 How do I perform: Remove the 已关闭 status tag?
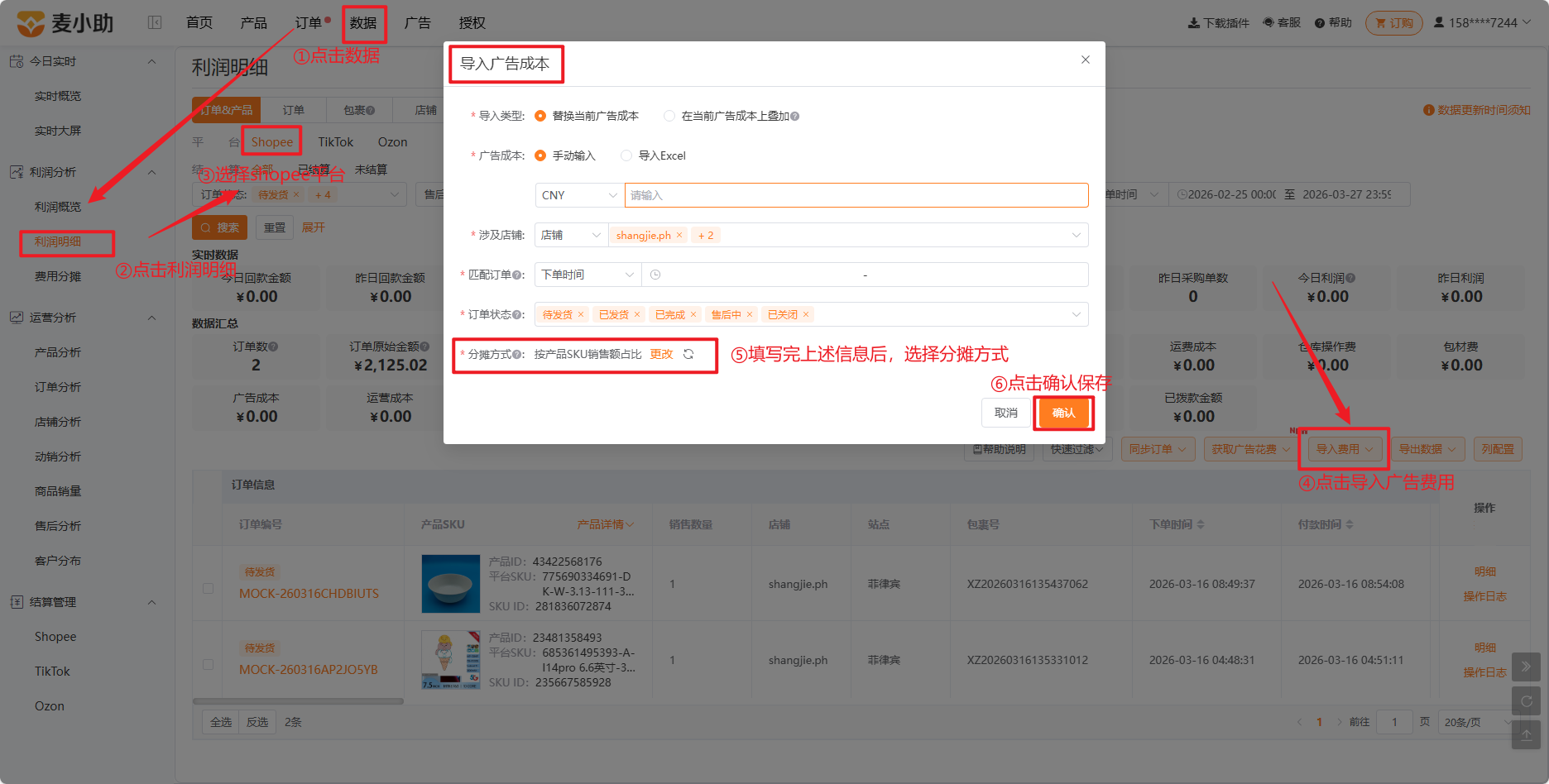pos(806,314)
